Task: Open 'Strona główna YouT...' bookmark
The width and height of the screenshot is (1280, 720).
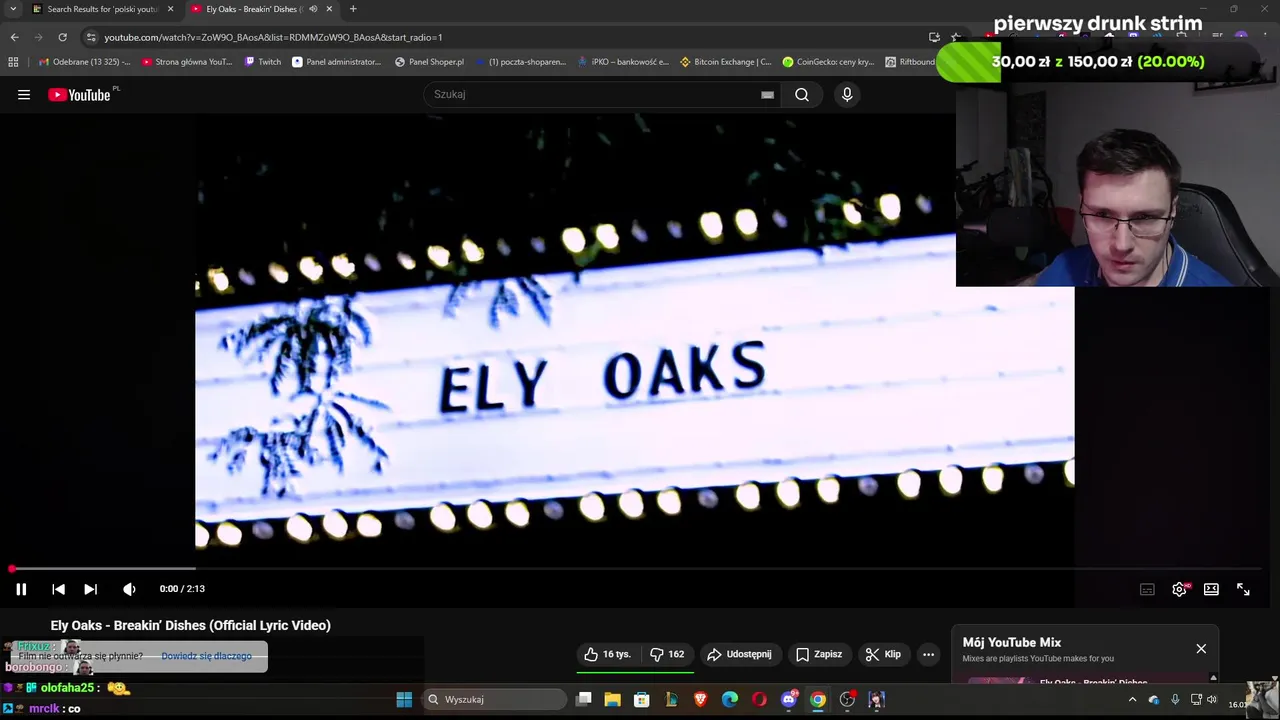Action: point(187,62)
